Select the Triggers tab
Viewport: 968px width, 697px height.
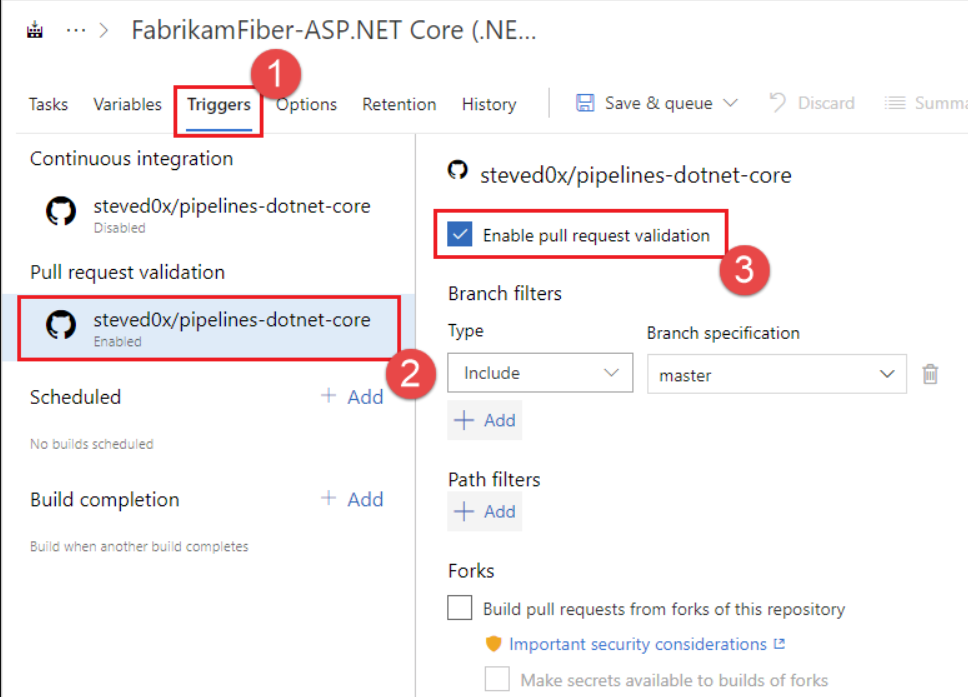pyautogui.click(x=219, y=104)
